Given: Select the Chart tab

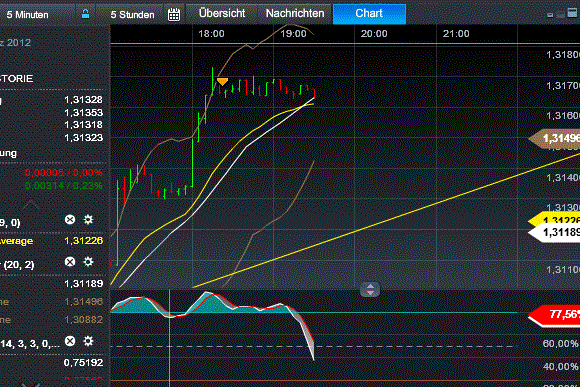Looking at the screenshot, I should [369, 14].
